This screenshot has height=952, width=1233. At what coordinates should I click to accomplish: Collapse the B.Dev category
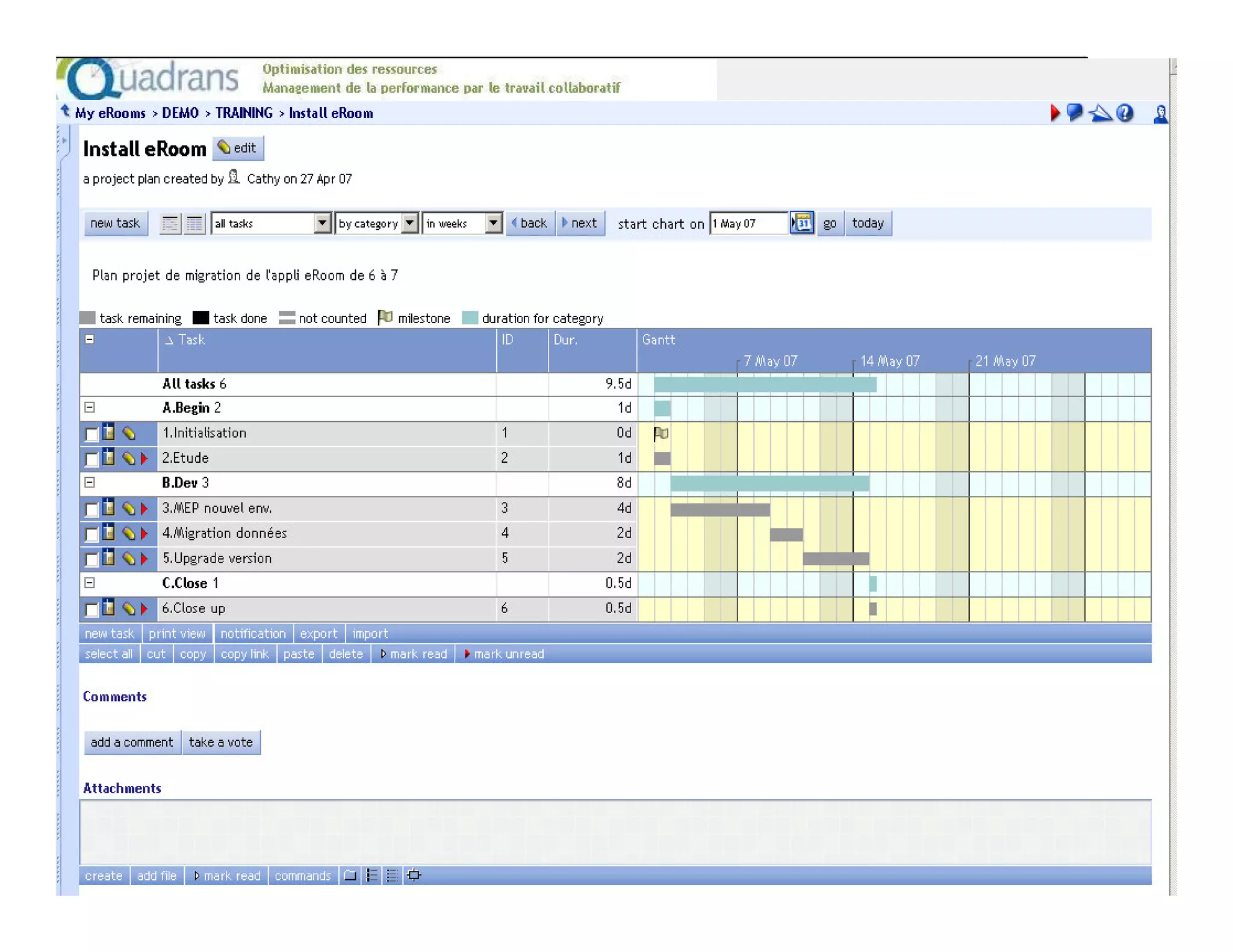tap(90, 483)
